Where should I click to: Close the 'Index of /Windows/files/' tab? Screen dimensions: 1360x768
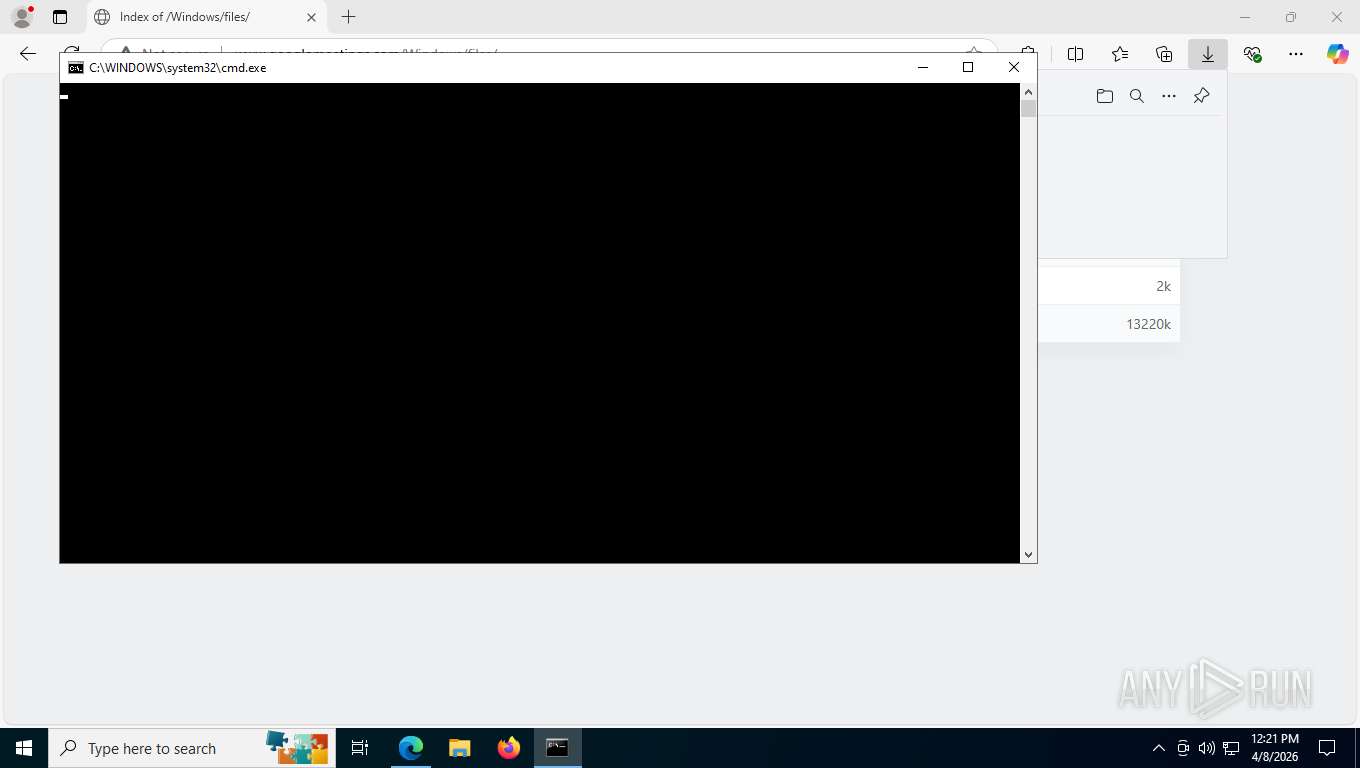[x=311, y=17]
